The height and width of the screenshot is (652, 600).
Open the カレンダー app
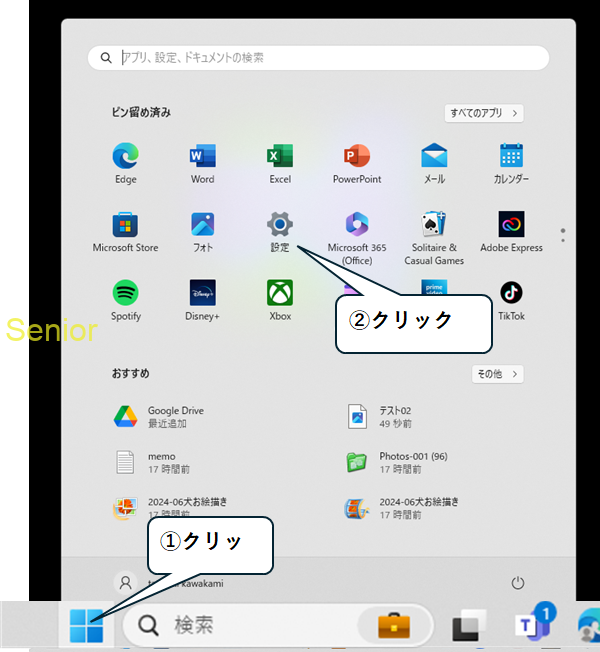click(x=511, y=156)
